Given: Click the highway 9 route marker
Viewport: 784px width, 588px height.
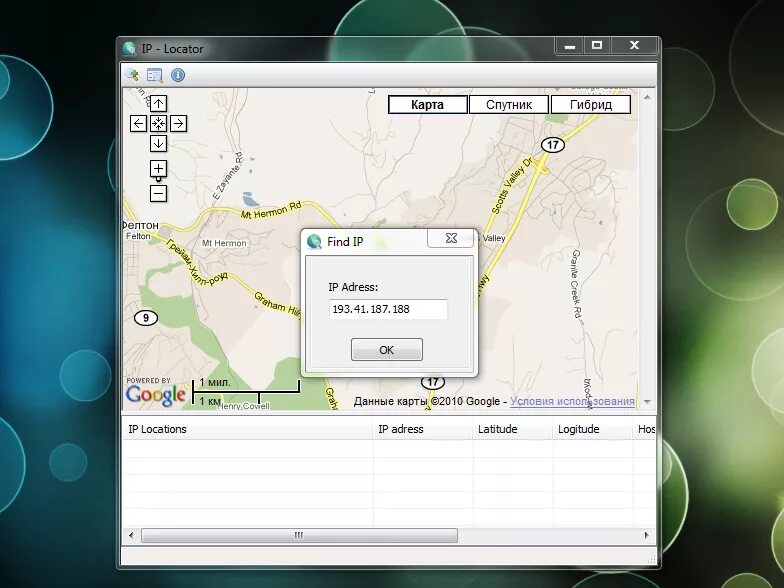Looking at the screenshot, I should coord(146,318).
